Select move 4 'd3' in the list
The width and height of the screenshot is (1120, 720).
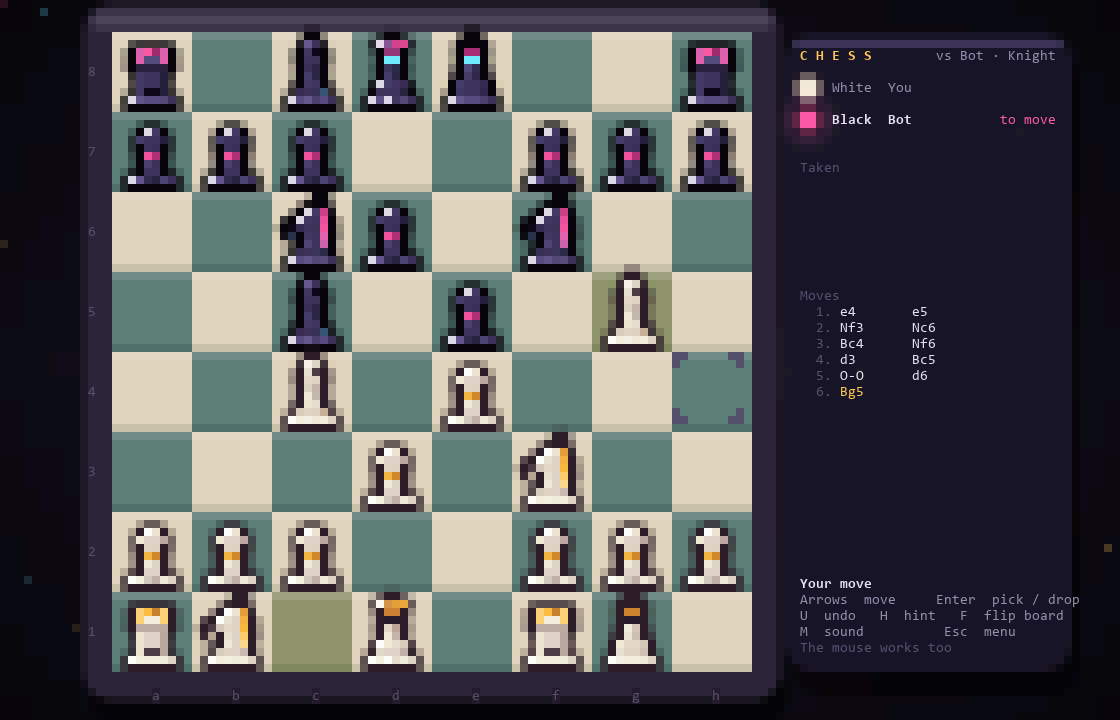click(848, 359)
